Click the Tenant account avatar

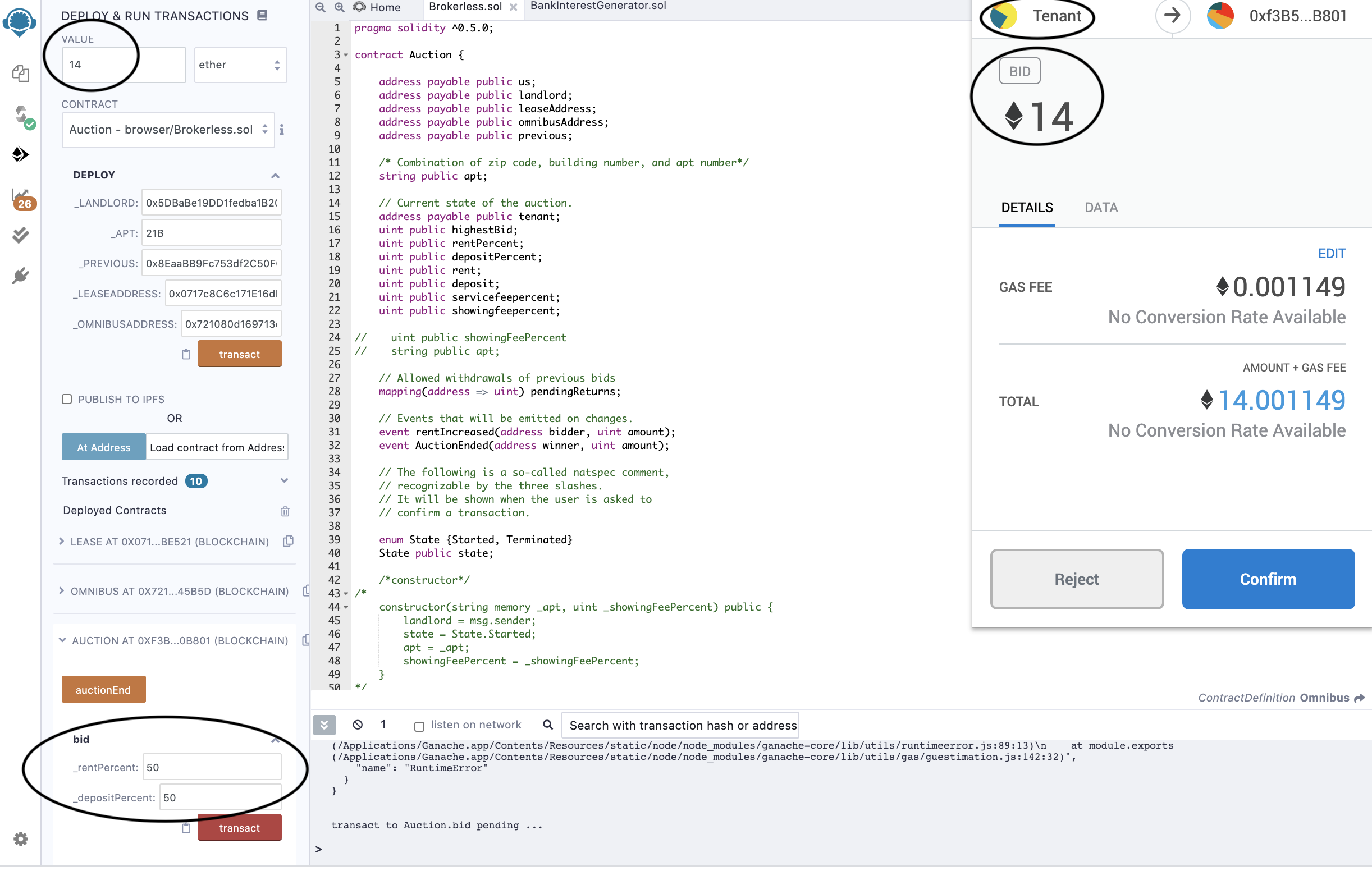pyautogui.click(x=1003, y=15)
